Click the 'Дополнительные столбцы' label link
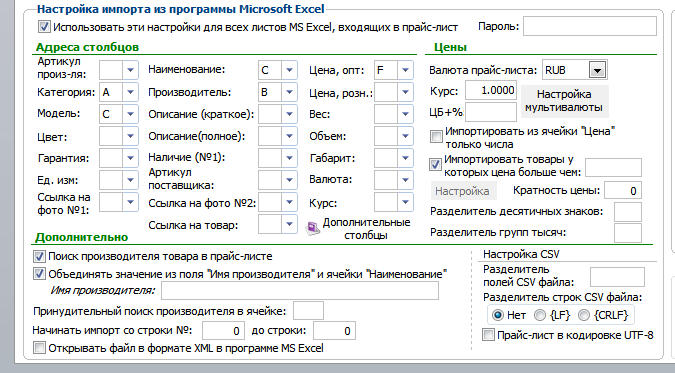The image size is (675, 373). (x=366, y=229)
